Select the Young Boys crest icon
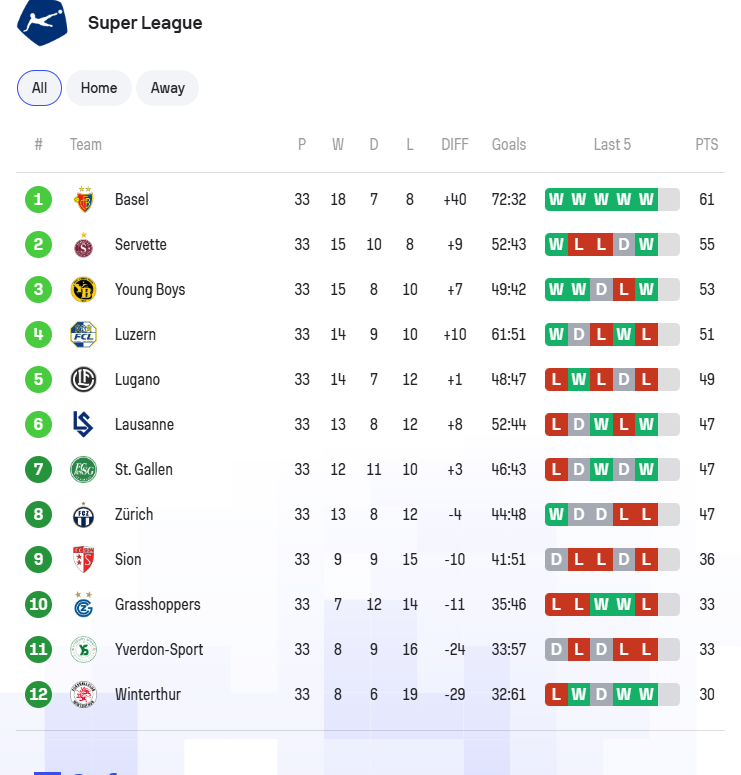Image resolution: width=741 pixels, height=775 pixels. [x=84, y=290]
